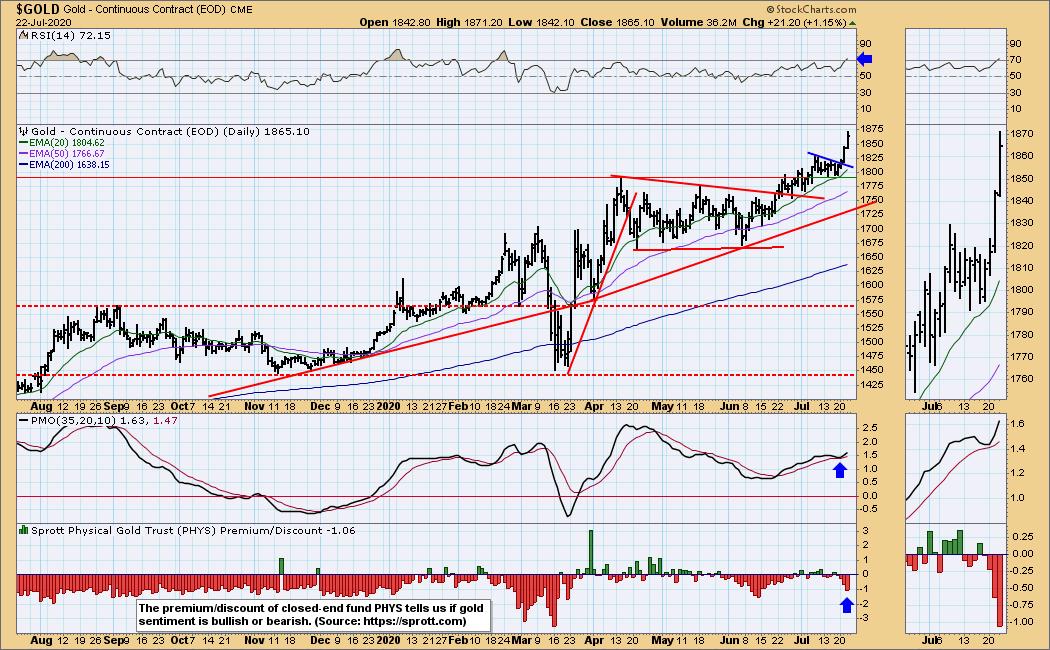Click the 1700 price axis label

coord(872,228)
